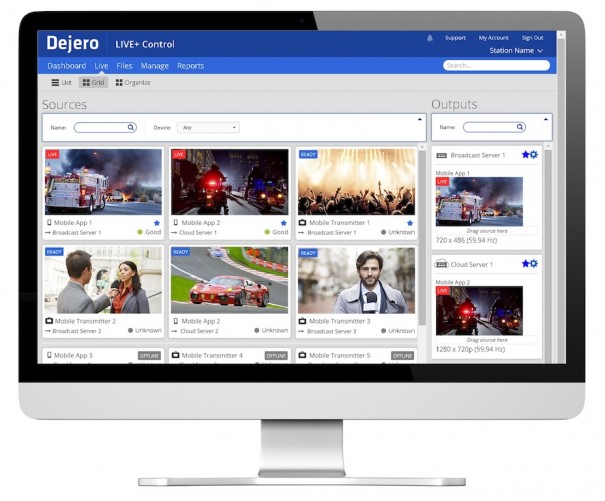Collapse the Sources filter panel
The height and width of the screenshot is (501, 605).
420,118
